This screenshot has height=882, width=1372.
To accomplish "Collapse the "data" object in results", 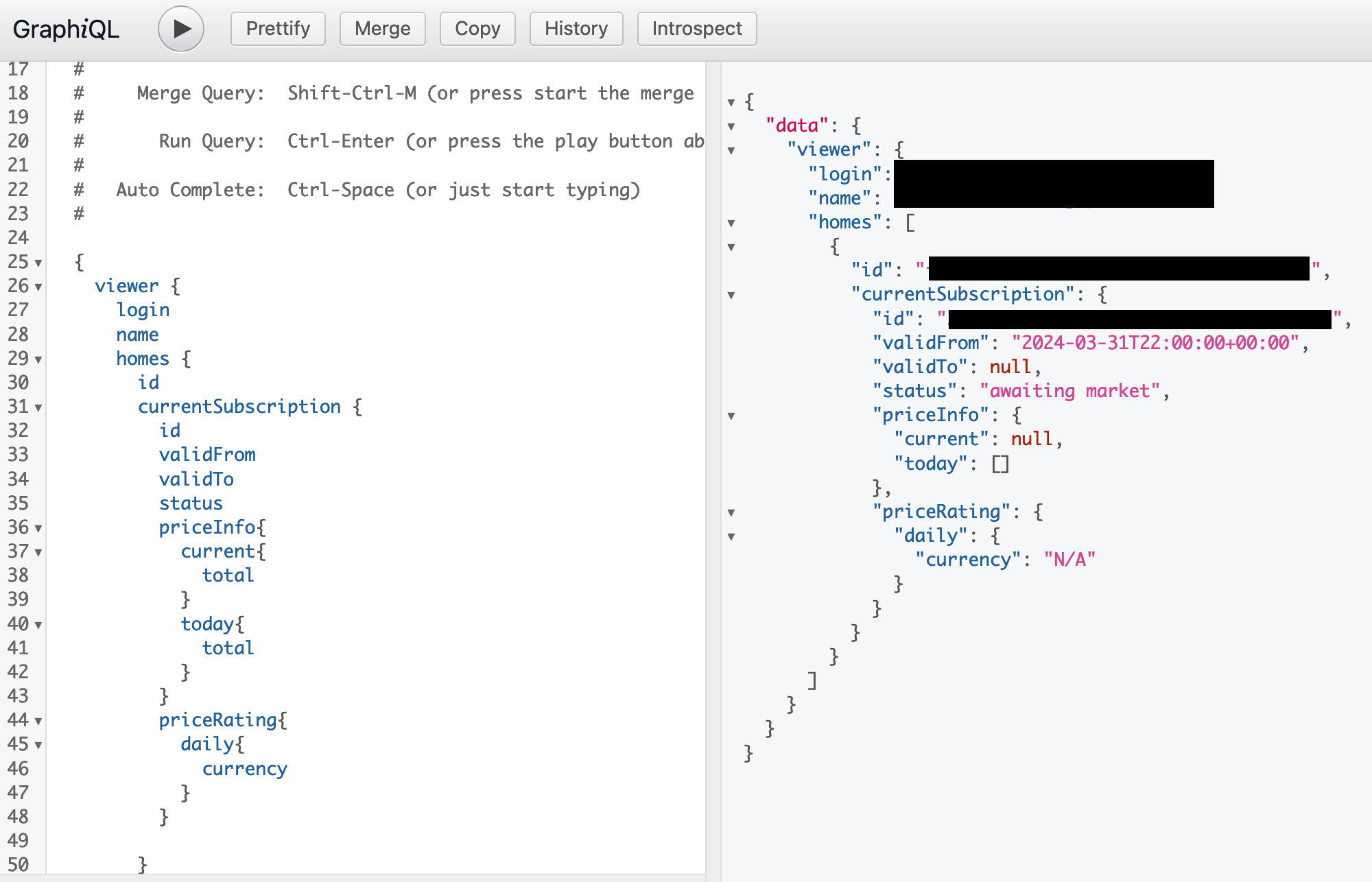I will [731, 127].
